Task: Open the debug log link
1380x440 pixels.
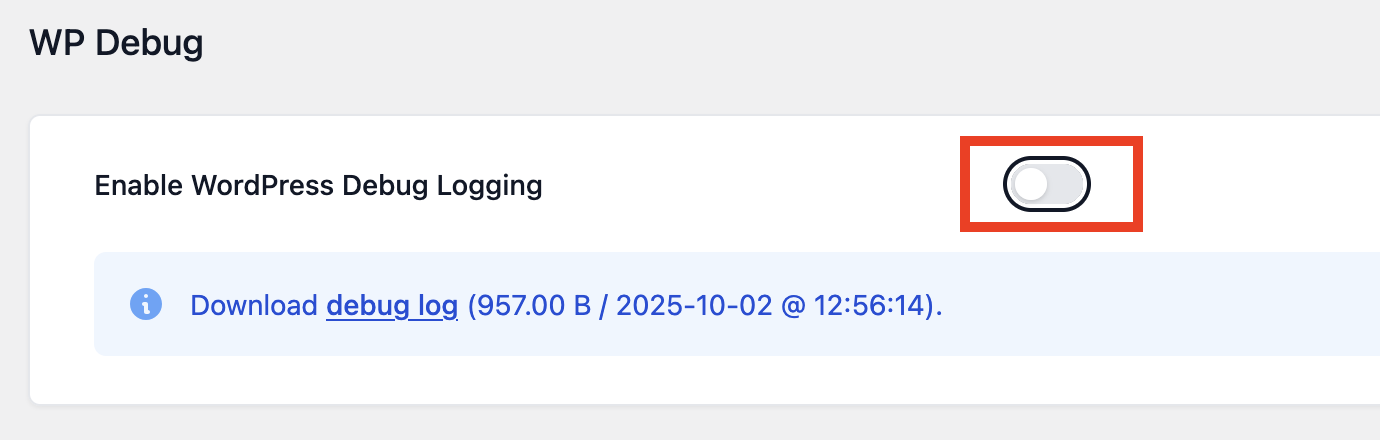Action: (x=392, y=305)
